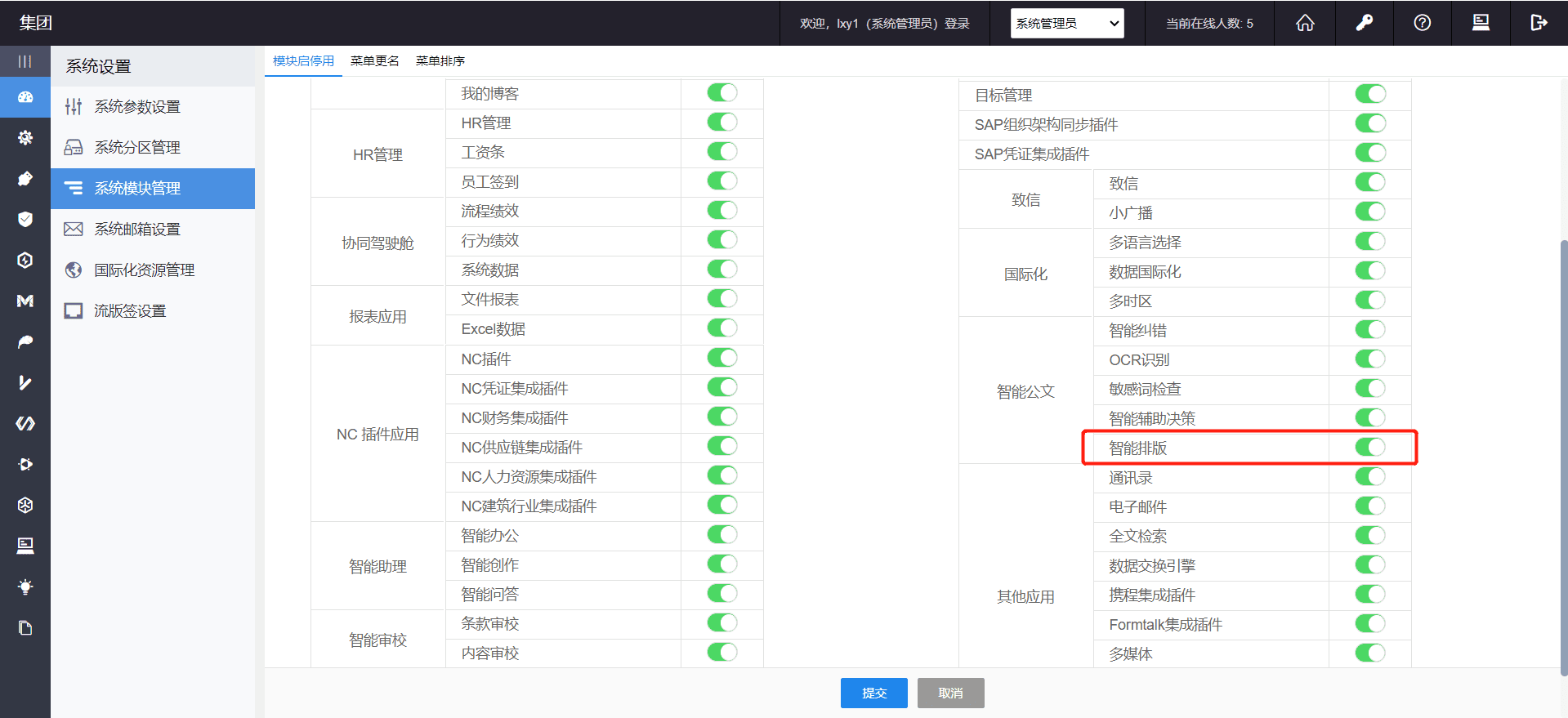The height and width of the screenshot is (718, 1568).
Task: Click the light bulb icon in sidebar
Action: click(x=25, y=586)
